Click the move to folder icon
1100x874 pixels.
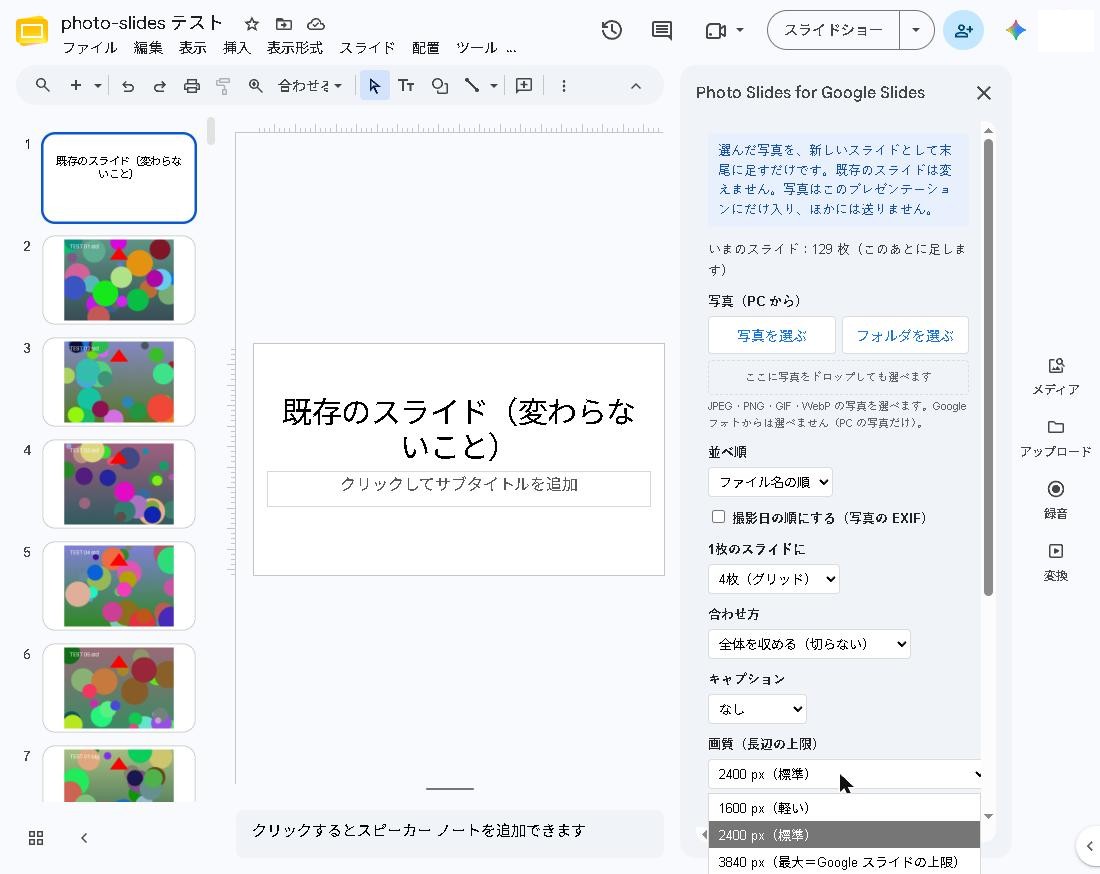point(283,25)
